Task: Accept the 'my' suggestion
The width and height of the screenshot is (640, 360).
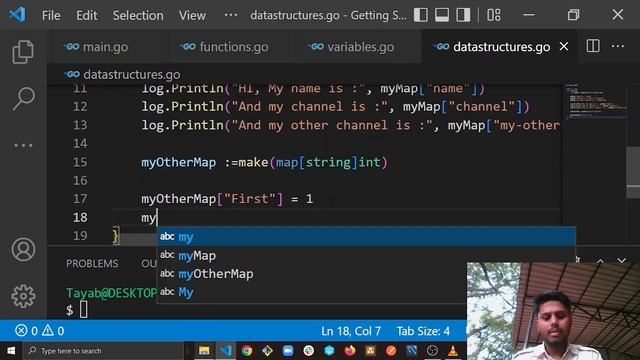Action: pyautogui.click(x=367, y=237)
